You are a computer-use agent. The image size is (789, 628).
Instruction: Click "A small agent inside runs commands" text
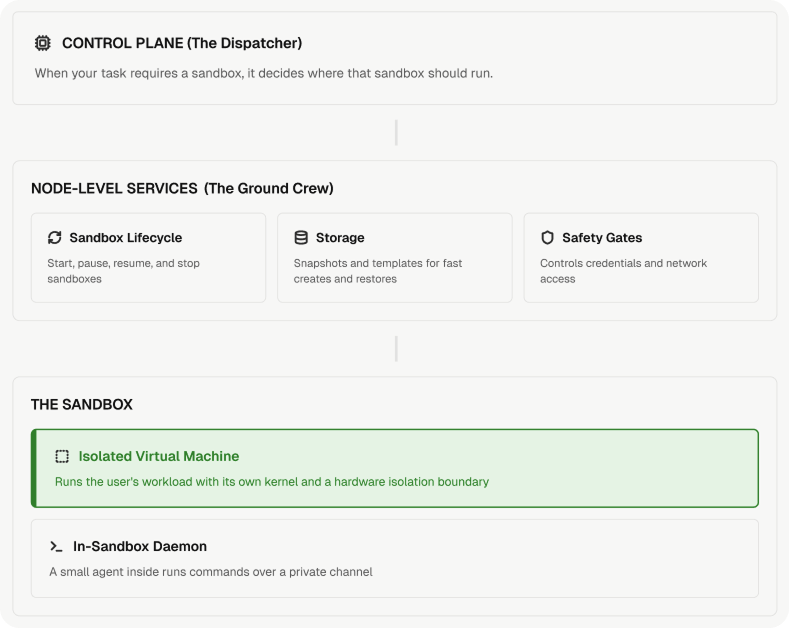[x=211, y=572]
